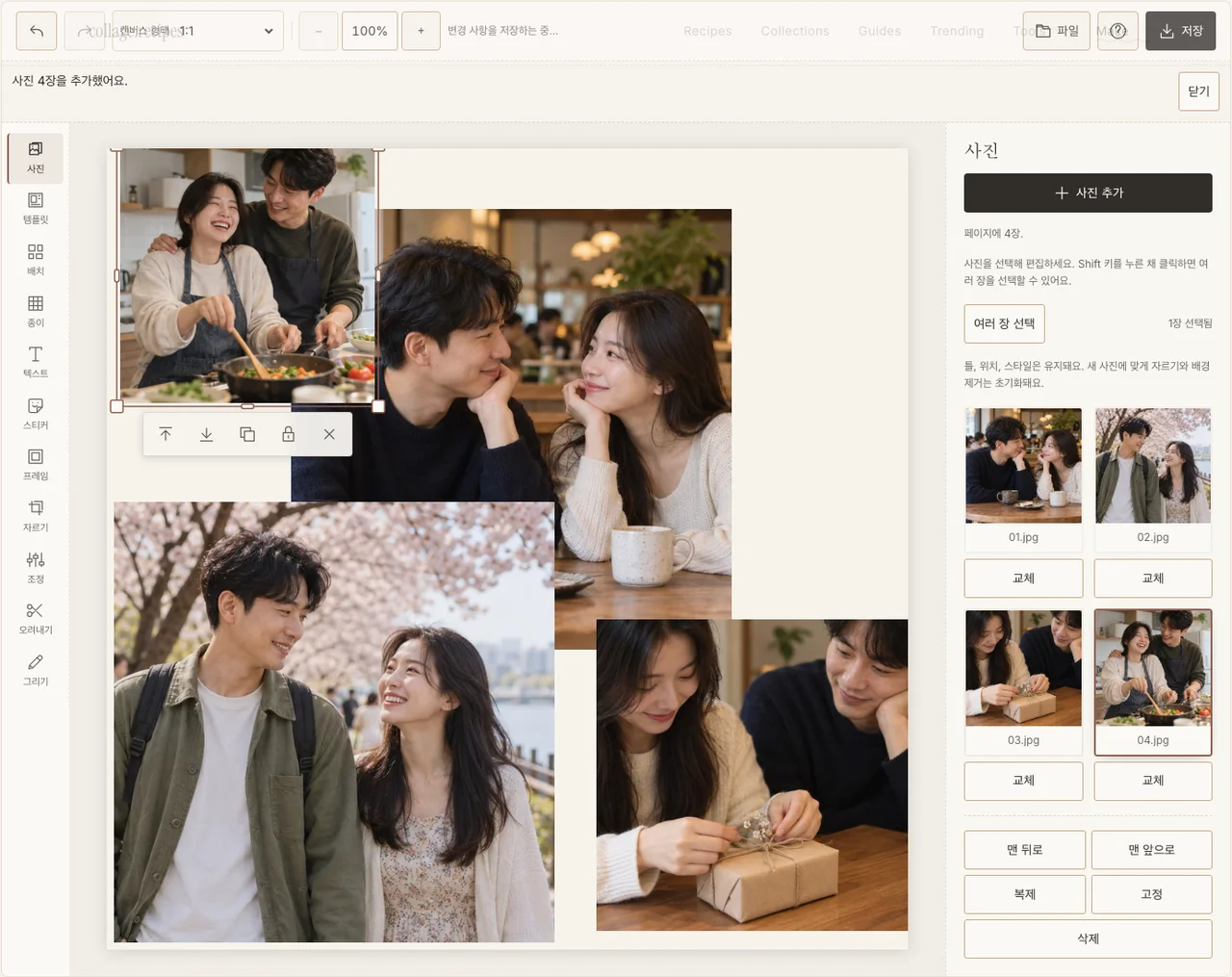Click the 사진 추가 add photo button
This screenshot has width=1232, height=977.
click(1088, 193)
